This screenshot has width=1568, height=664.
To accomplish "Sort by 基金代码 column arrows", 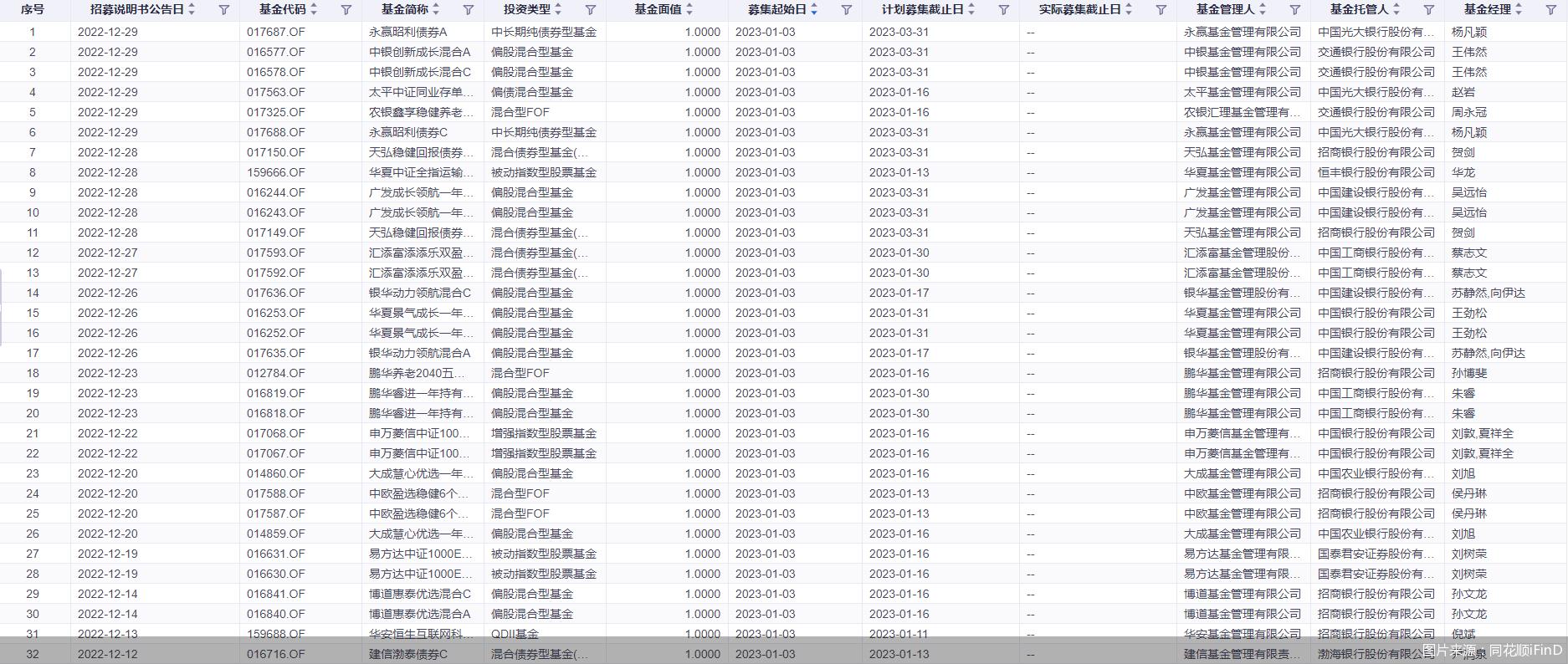I will [314, 9].
